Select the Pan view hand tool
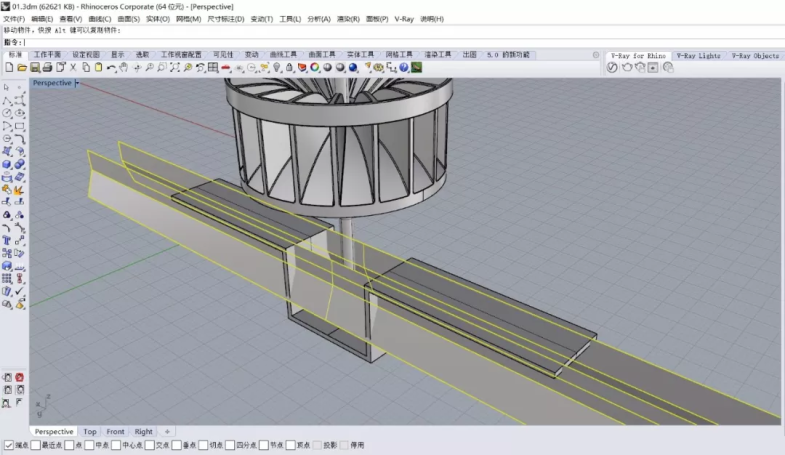 click(x=123, y=68)
